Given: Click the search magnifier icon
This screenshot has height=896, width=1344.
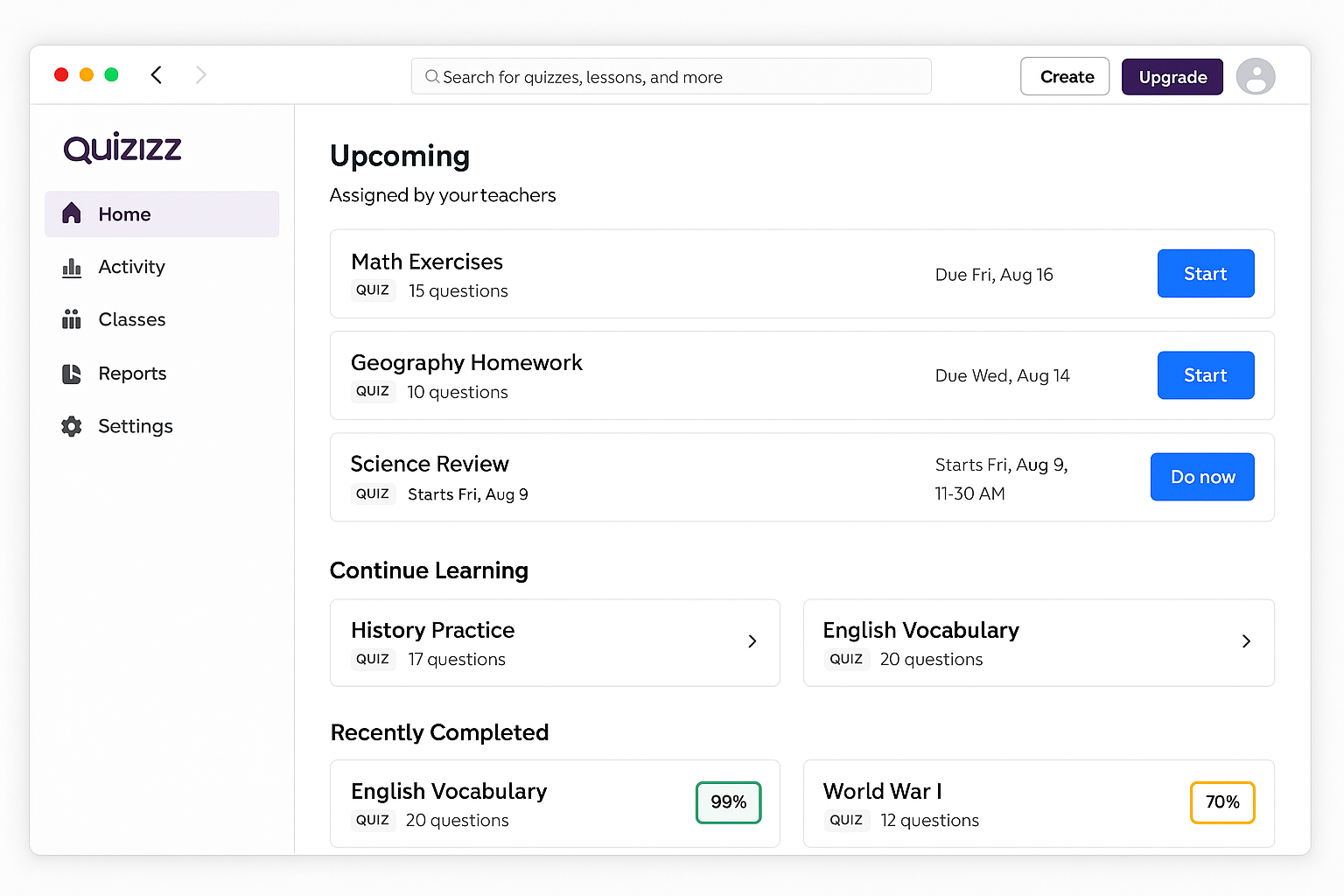Looking at the screenshot, I should pyautogui.click(x=431, y=77).
